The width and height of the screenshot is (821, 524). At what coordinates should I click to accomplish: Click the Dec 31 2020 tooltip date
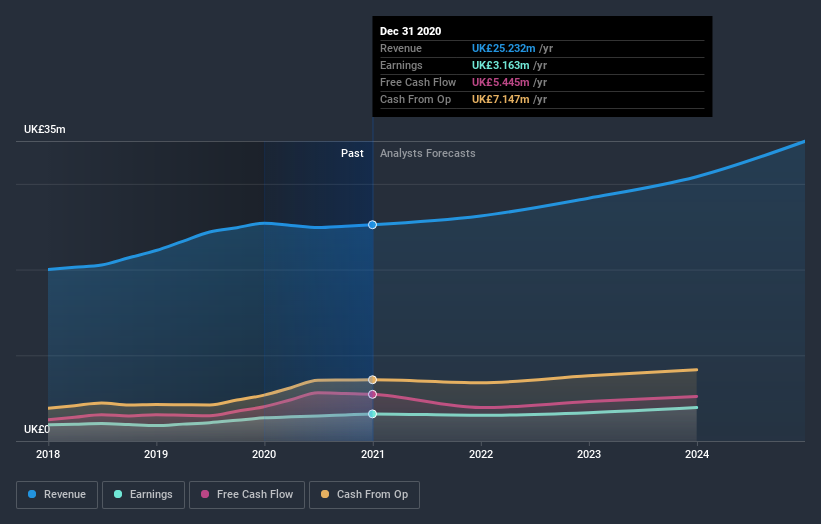coord(410,31)
